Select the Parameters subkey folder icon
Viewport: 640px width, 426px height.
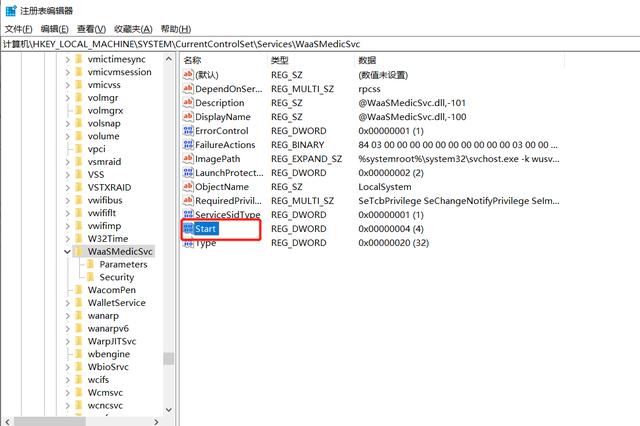click(x=91, y=264)
